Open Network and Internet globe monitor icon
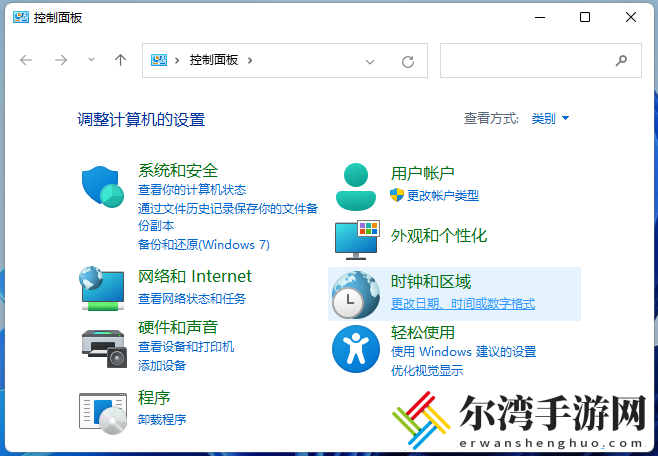Viewport: 658px width, 456px height. tap(102, 288)
